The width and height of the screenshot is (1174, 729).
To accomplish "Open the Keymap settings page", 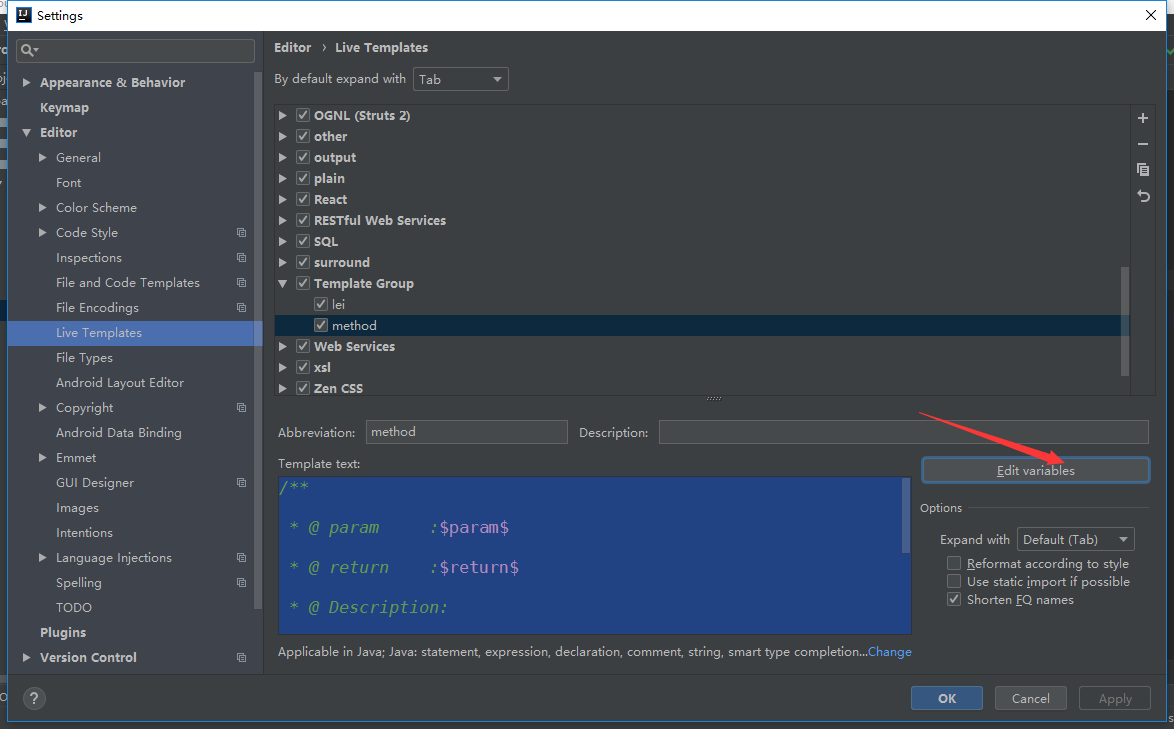I will pyautogui.click(x=64, y=108).
